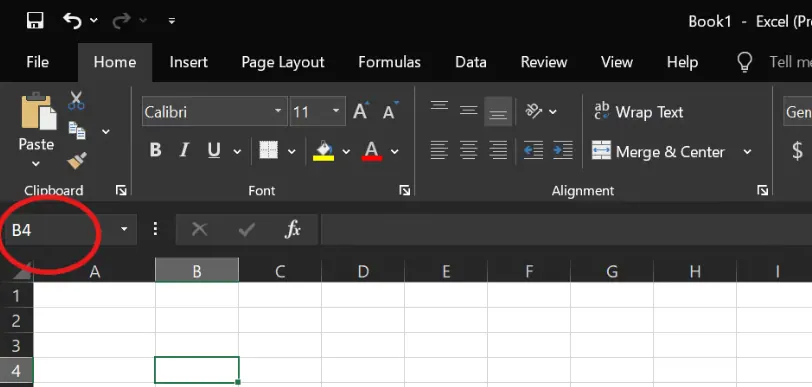Viewport: 812px width, 387px height.
Task: Activate the Format Painter brush
Action: 77,161
